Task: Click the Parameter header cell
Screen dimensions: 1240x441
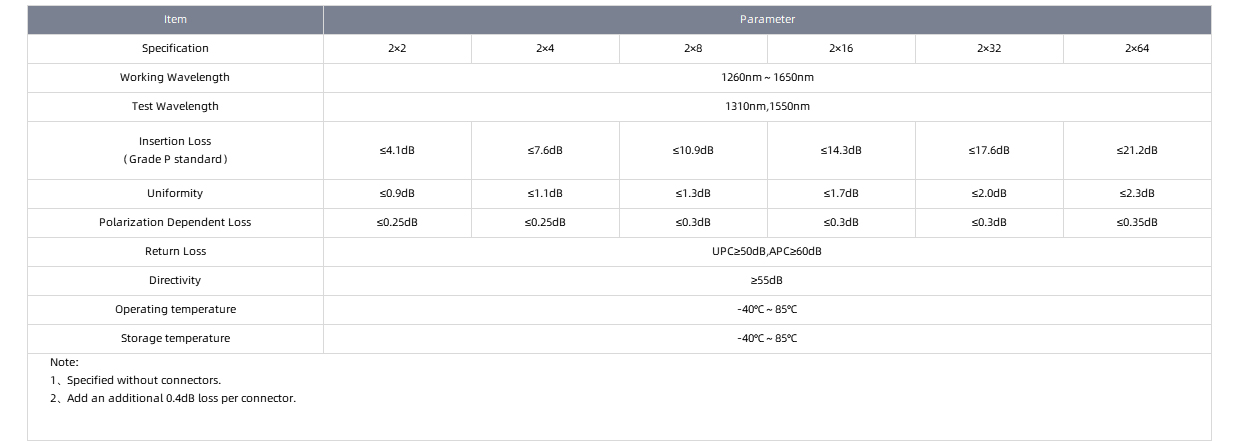Action: 767,20
